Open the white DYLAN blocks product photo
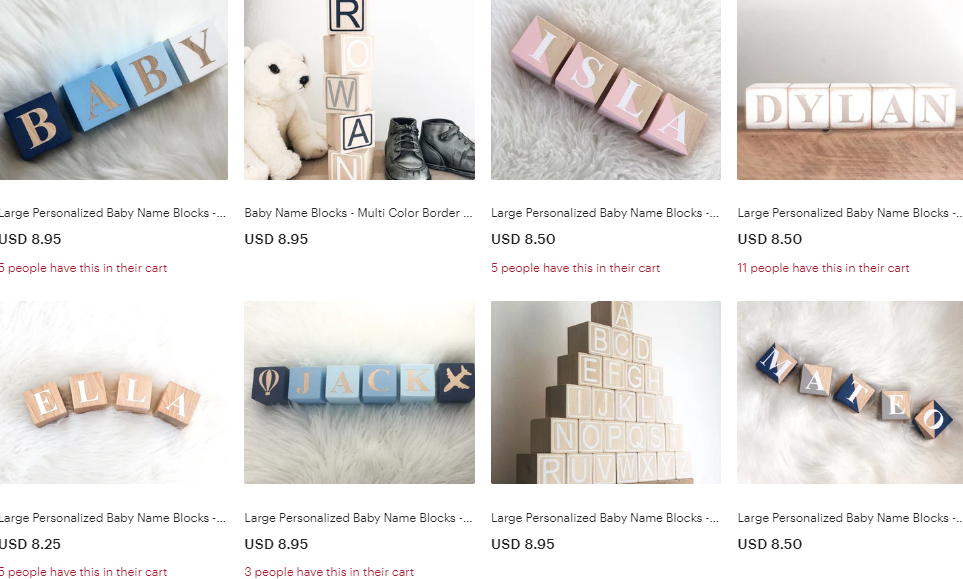The width and height of the screenshot is (963, 579). pos(850,90)
